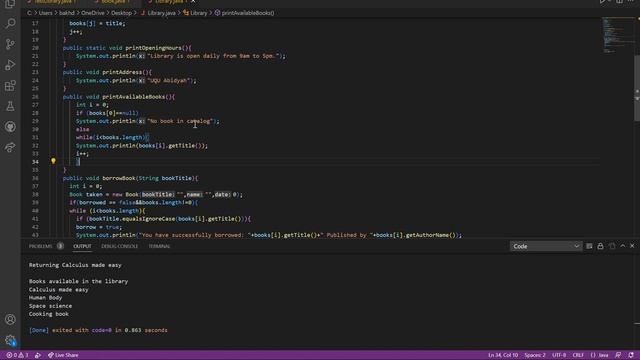
Task: Click the Ln 34, Col 10 cursor position
Action: [503, 355]
